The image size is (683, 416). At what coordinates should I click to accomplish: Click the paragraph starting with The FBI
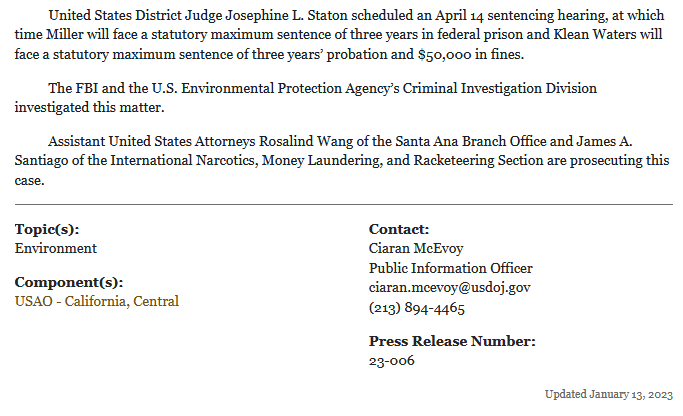click(x=332, y=97)
